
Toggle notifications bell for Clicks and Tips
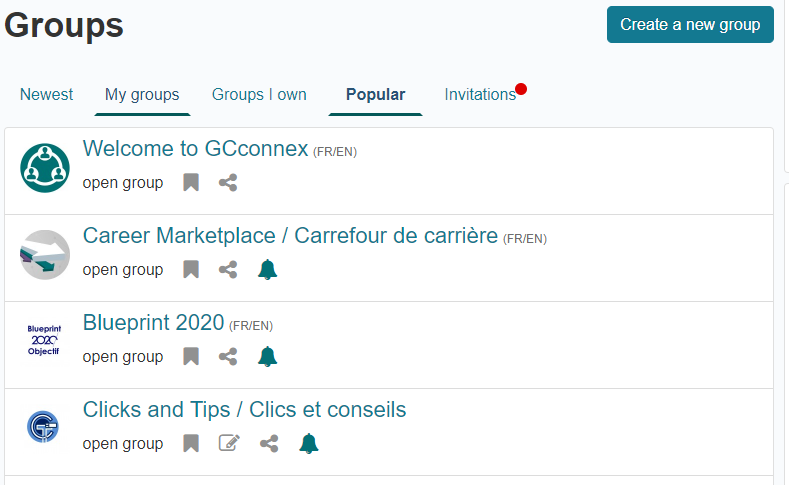point(308,443)
